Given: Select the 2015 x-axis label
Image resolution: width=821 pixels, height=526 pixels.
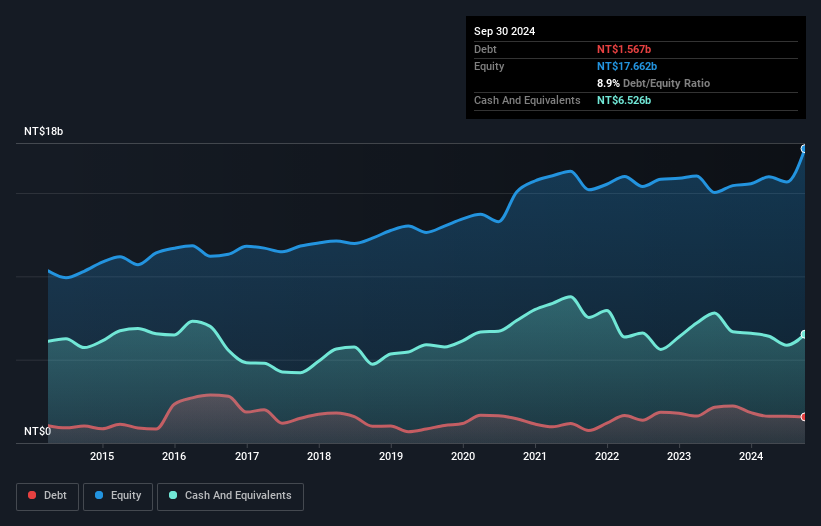Looking at the screenshot, I should tap(102, 456).
